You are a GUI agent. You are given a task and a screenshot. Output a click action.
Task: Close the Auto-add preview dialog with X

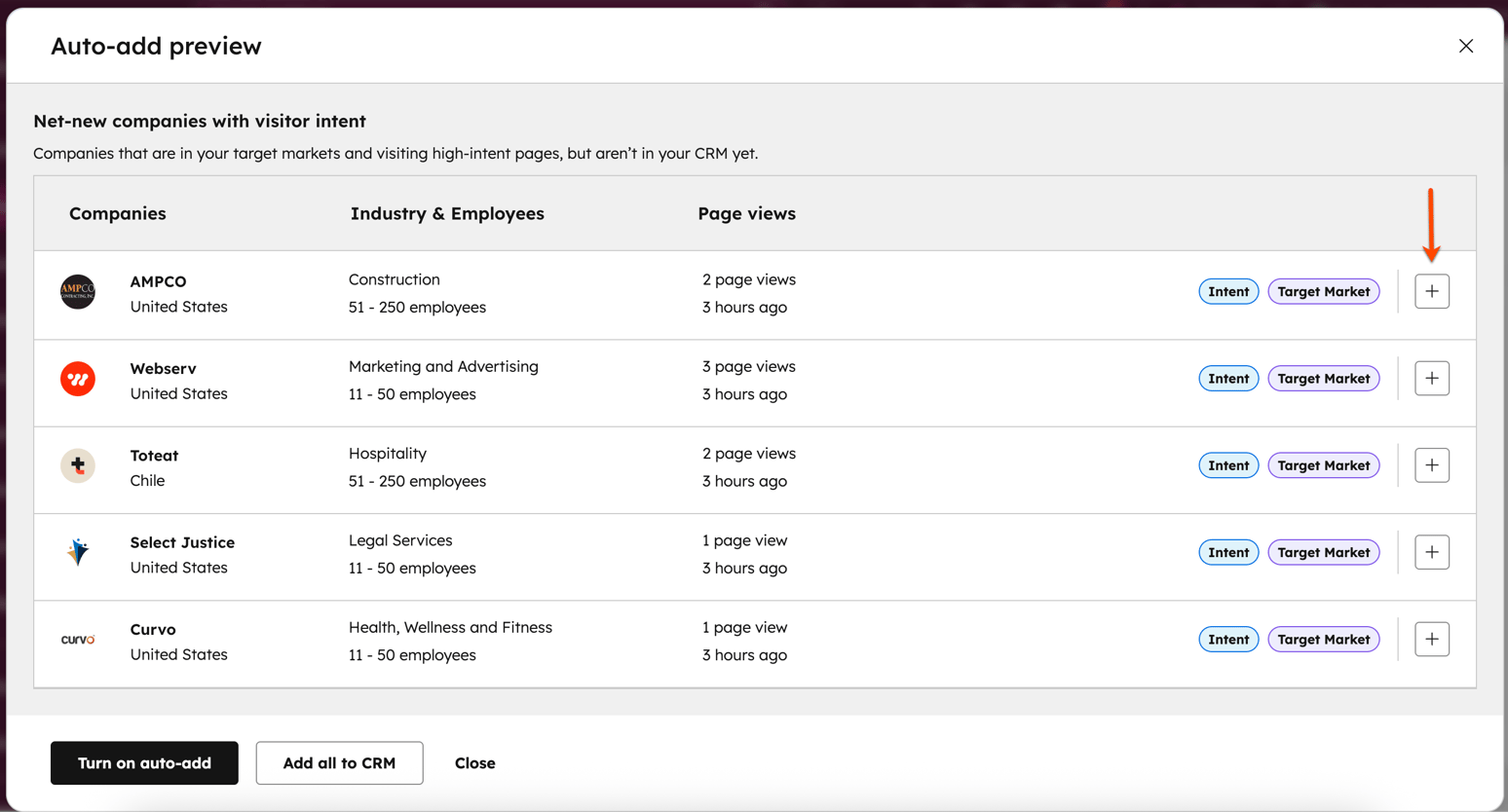(1465, 46)
